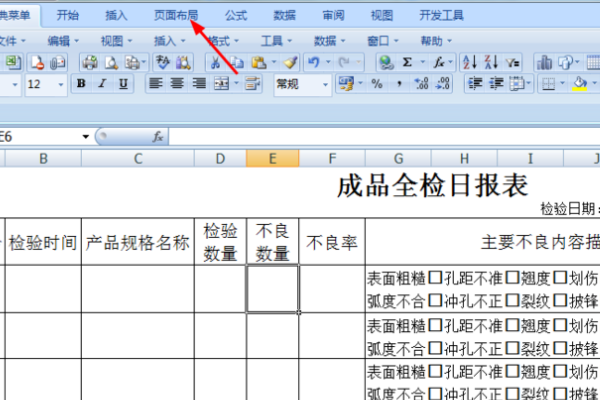Select column header C
Image resolution: width=600 pixels, height=400 pixels.
tap(138, 158)
